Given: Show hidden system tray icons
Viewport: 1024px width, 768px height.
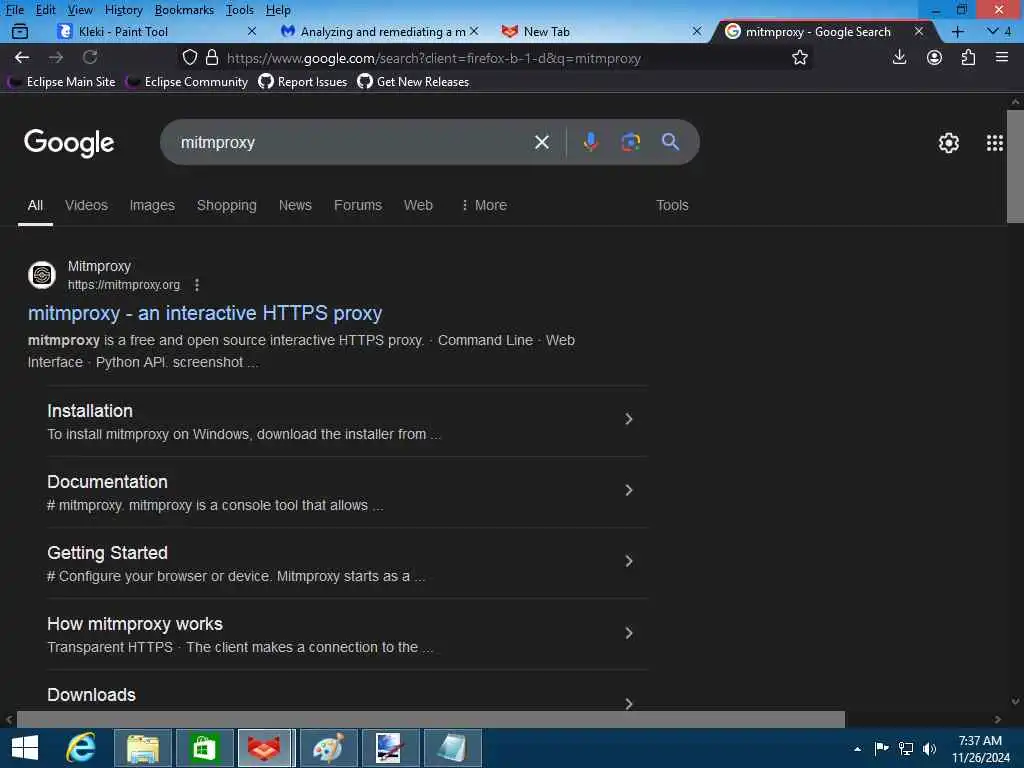Looking at the screenshot, I should click(857, 749).
